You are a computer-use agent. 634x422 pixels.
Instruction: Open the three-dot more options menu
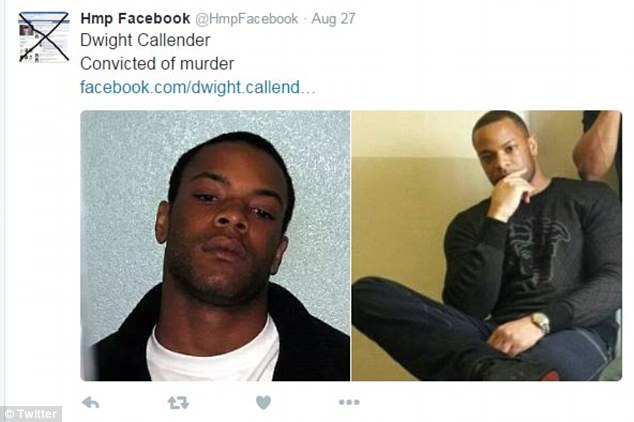pos(349,402)
